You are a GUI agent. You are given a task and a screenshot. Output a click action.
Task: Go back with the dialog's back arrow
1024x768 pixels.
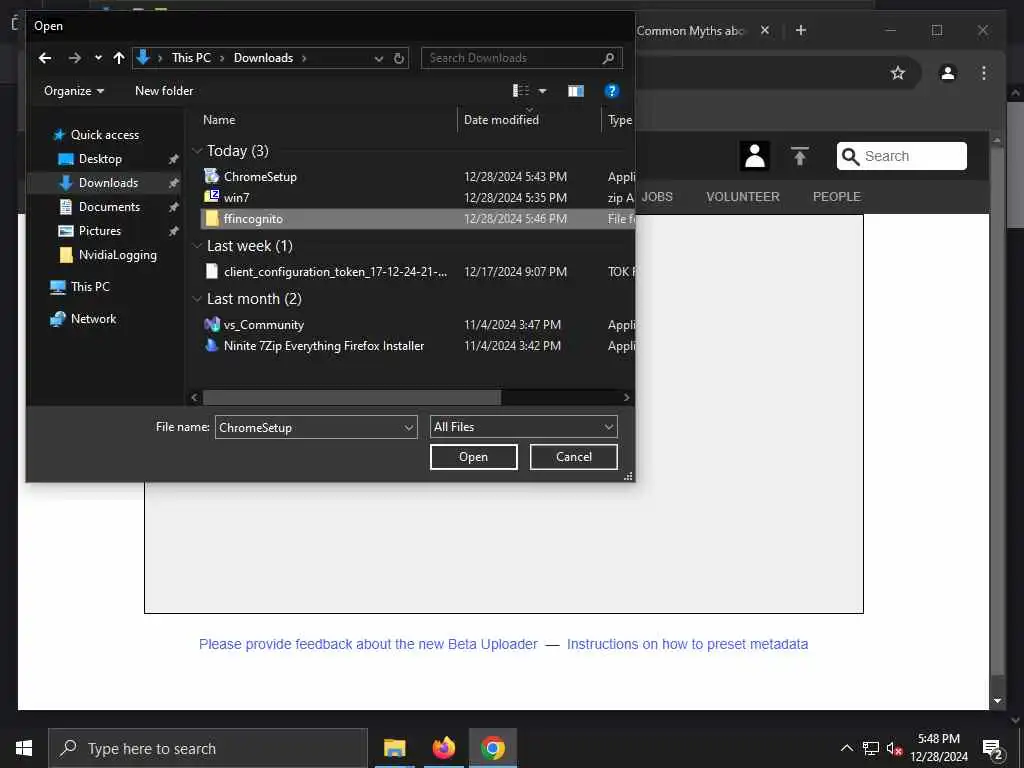[x=44, y=58]
